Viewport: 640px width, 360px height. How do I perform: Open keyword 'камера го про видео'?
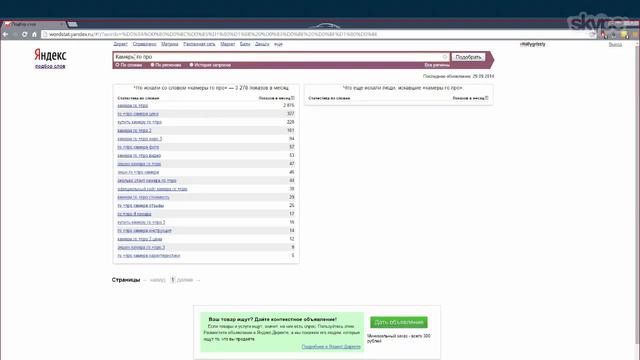click(x=139, y=156)
